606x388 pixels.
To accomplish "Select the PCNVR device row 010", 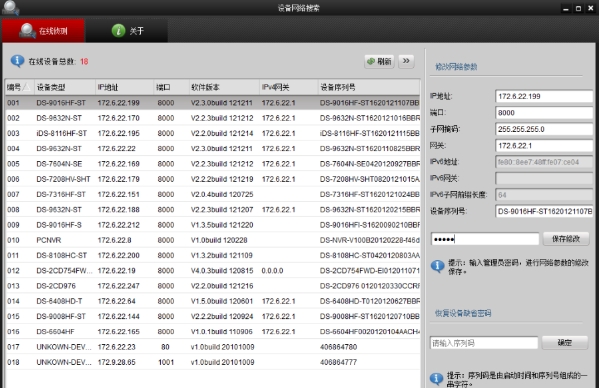I will 213,240.
